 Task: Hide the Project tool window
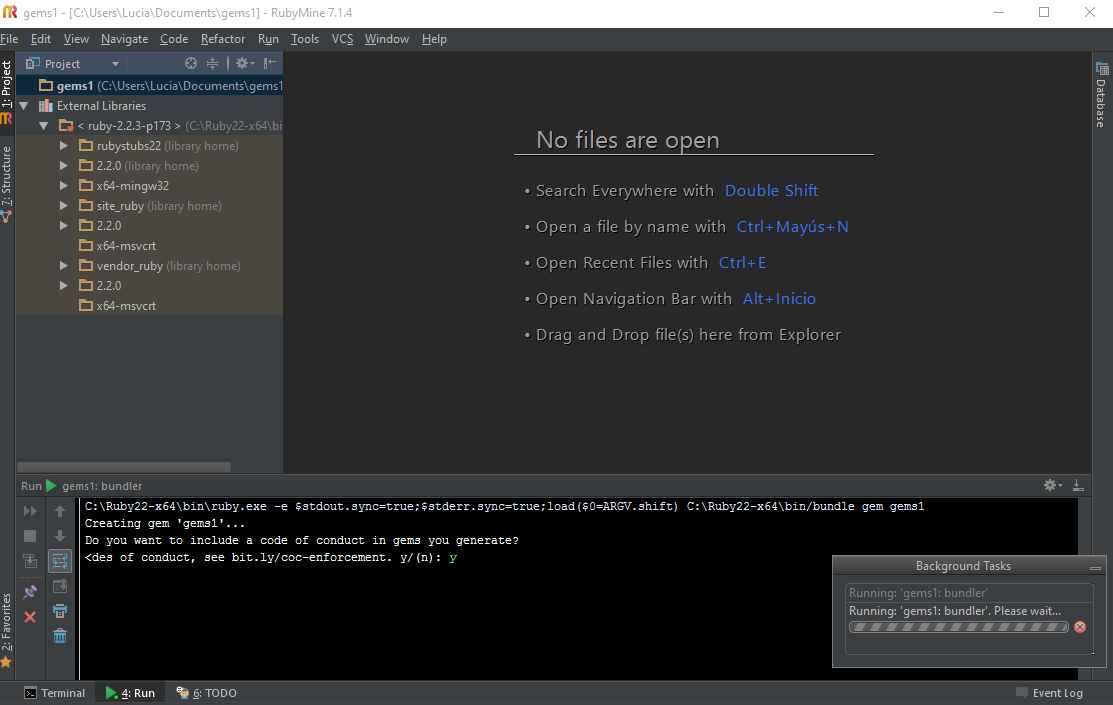pos(269,63)
